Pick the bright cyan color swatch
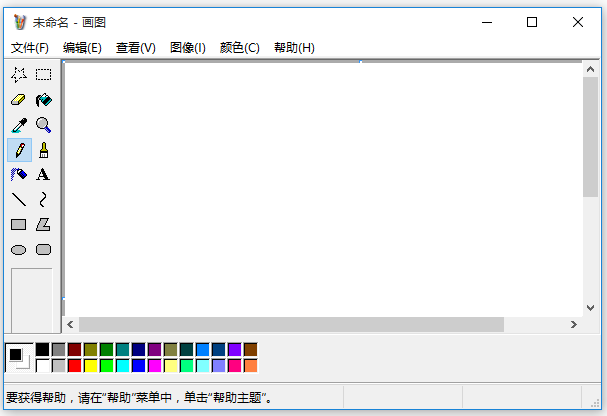The width and height of the screenshot is (607, 416). pyautogui.click(x=123, y=366)
